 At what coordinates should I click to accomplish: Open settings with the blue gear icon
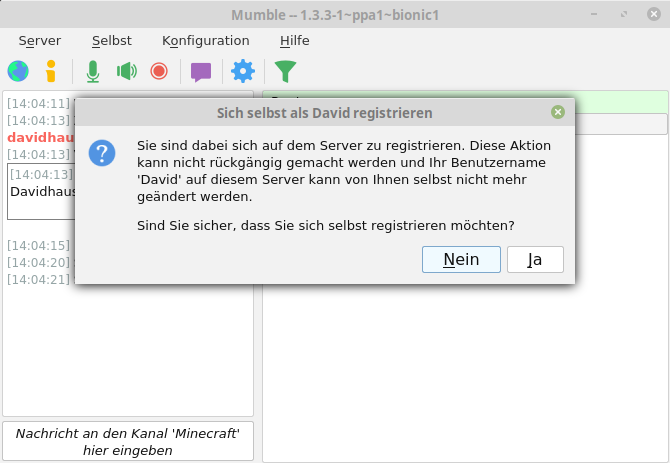243,71
